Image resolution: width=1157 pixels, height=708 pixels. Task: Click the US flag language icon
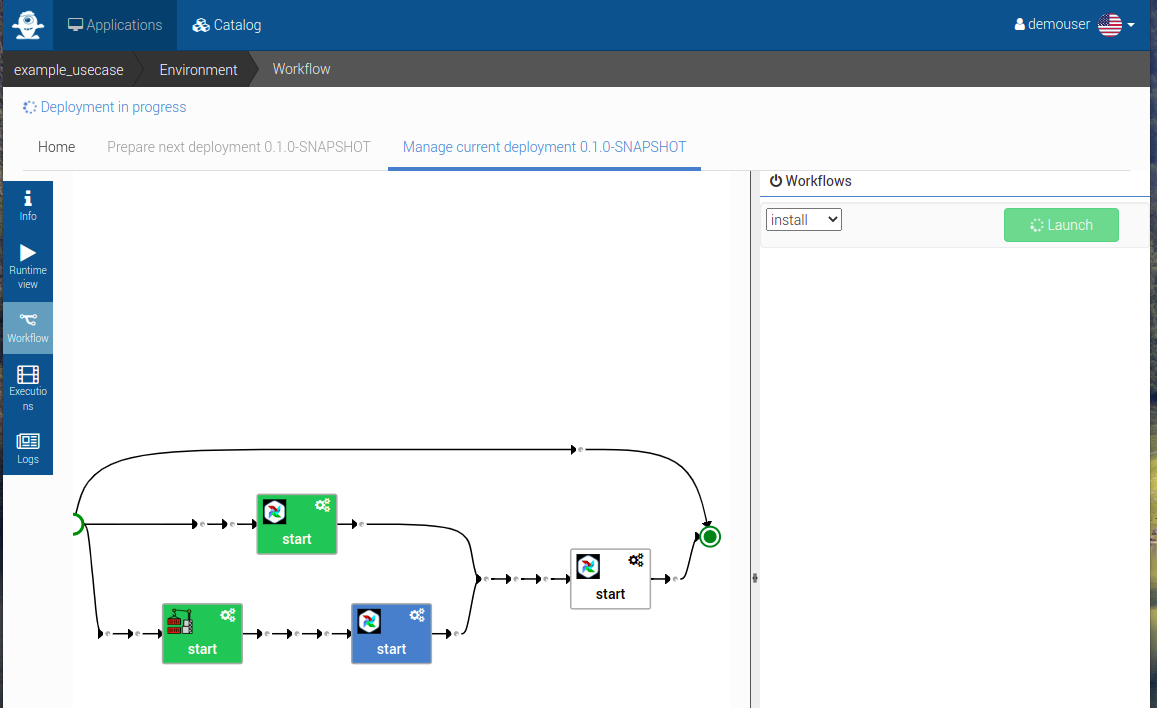pyautogui.click(x=1110, y=24)
